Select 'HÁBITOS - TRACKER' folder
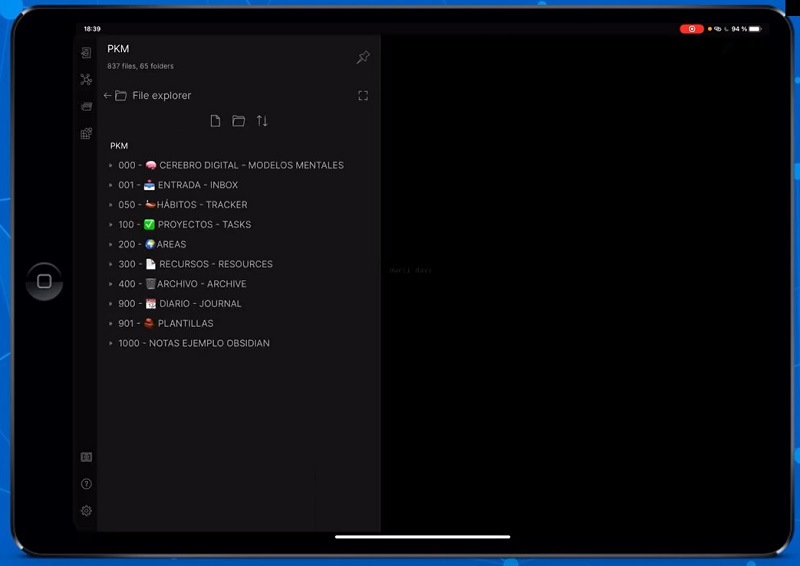This screenshot has height=566, width=800. pyautogui.click(x=183, y=205)
